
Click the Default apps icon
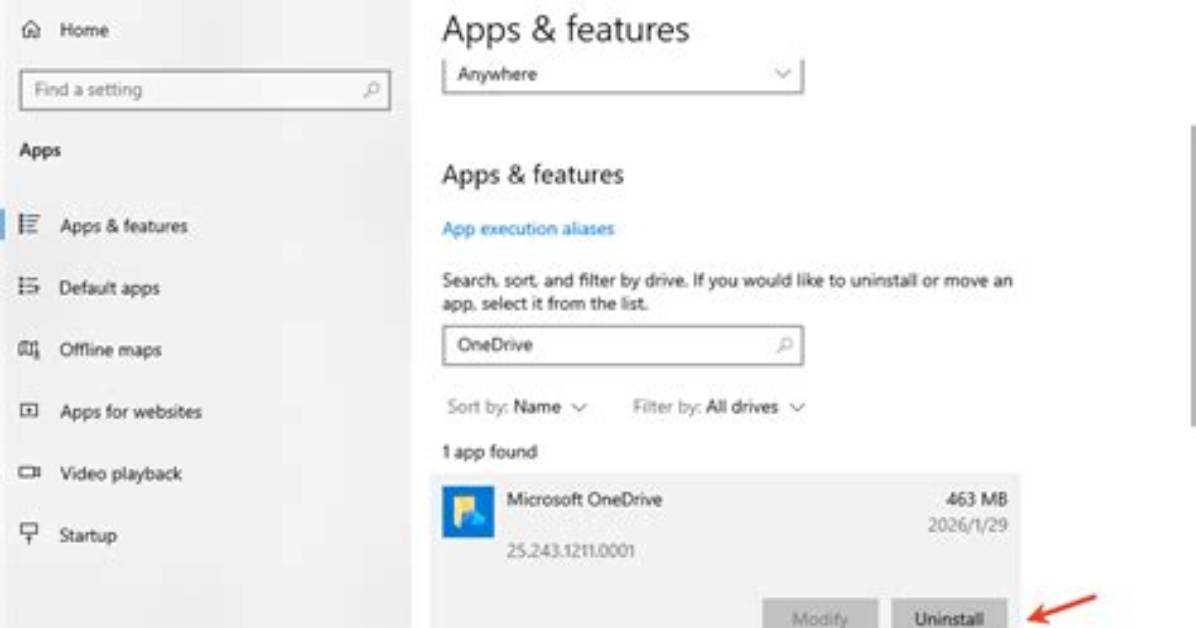point(29,286)
